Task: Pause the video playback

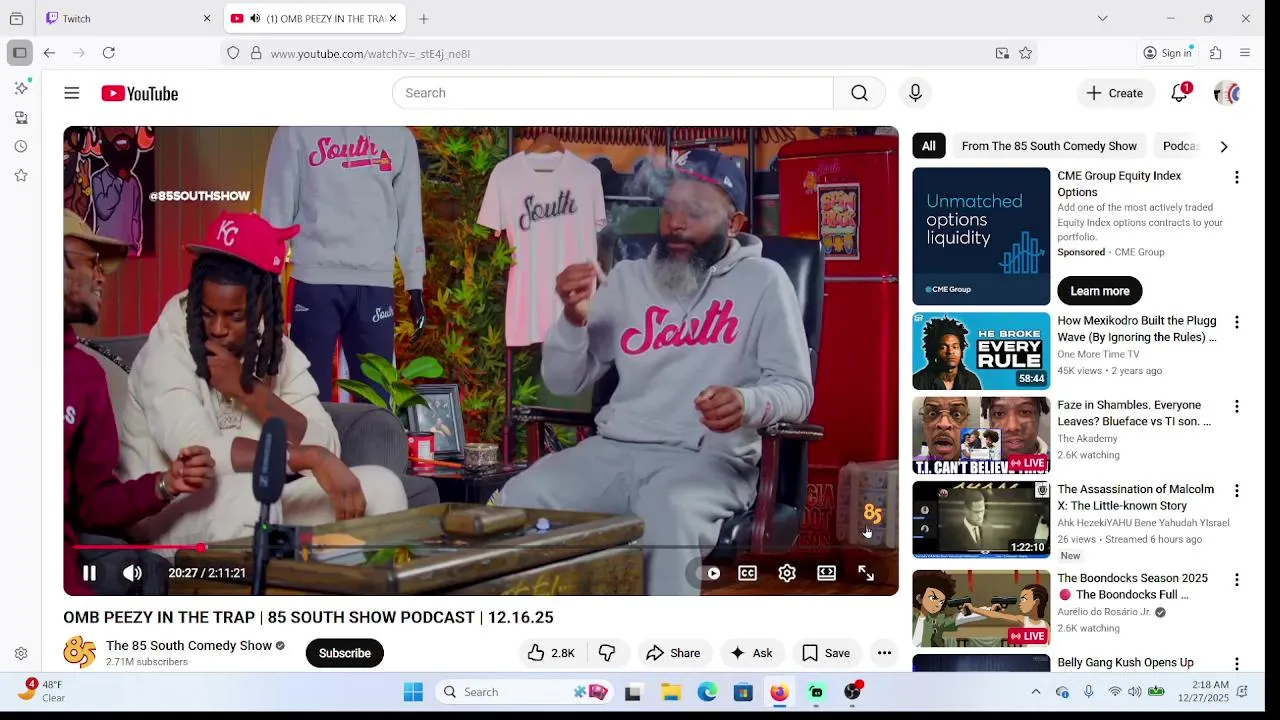Action: (x=89, y=573)
